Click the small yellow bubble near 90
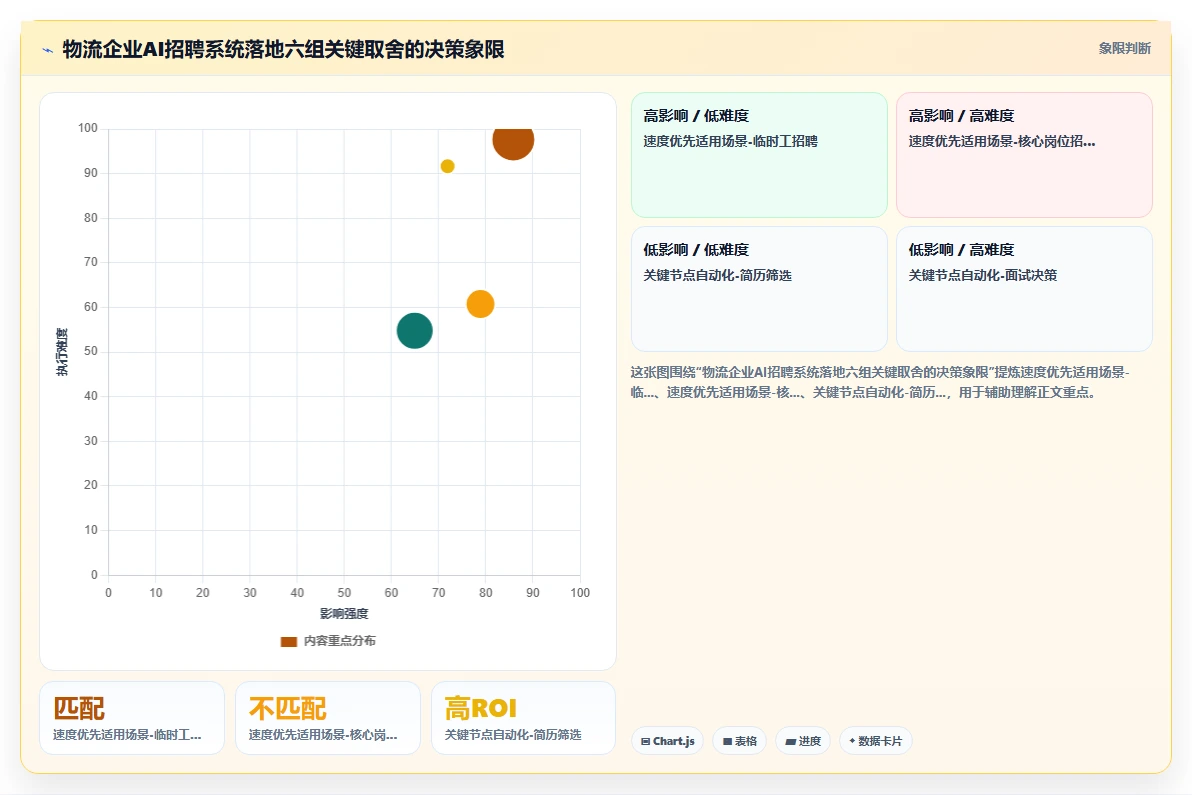This screenshot has height=795, width=1192. click(x=448, y=166)
